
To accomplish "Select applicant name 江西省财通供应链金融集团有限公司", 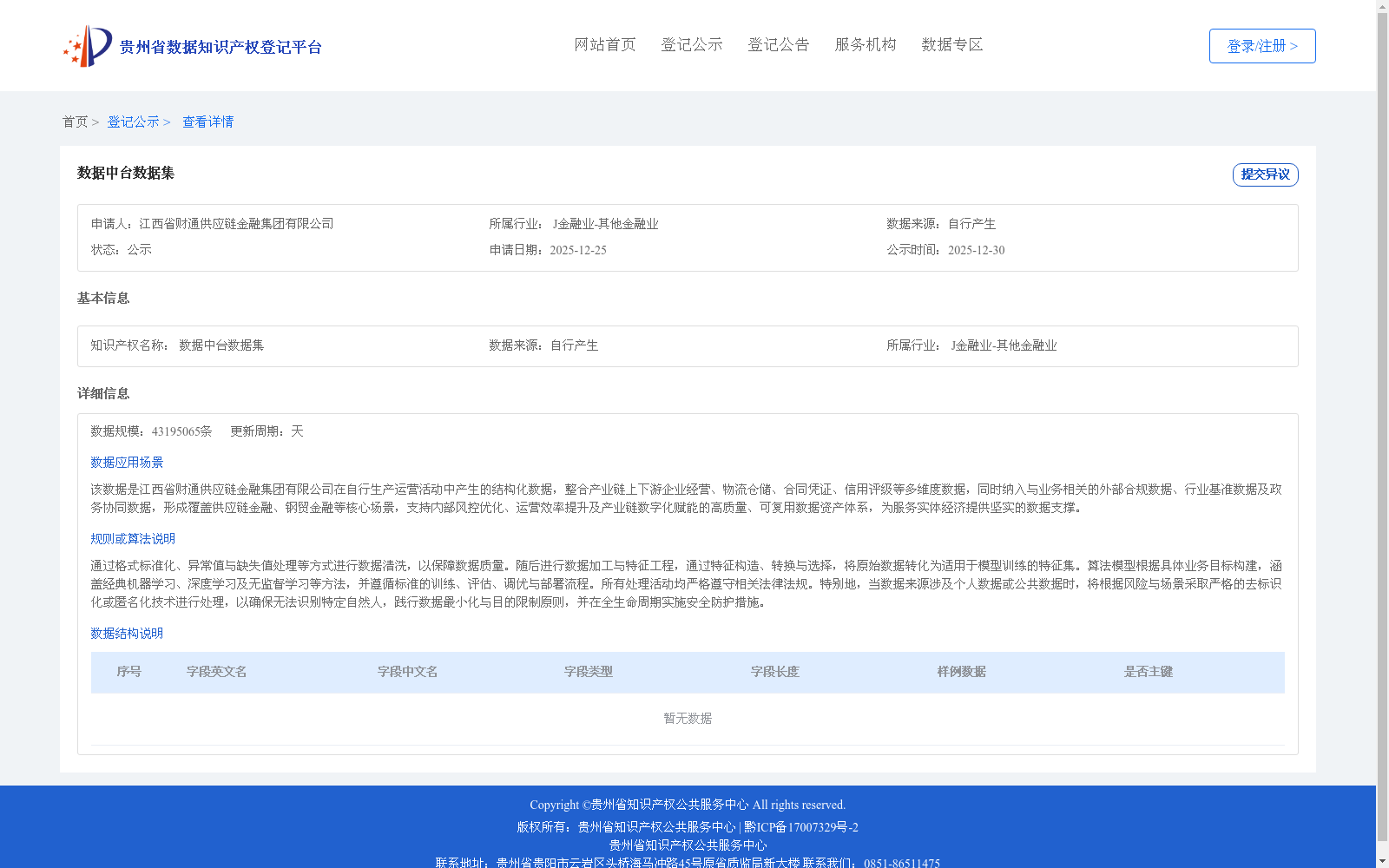I will click(236, 224).
